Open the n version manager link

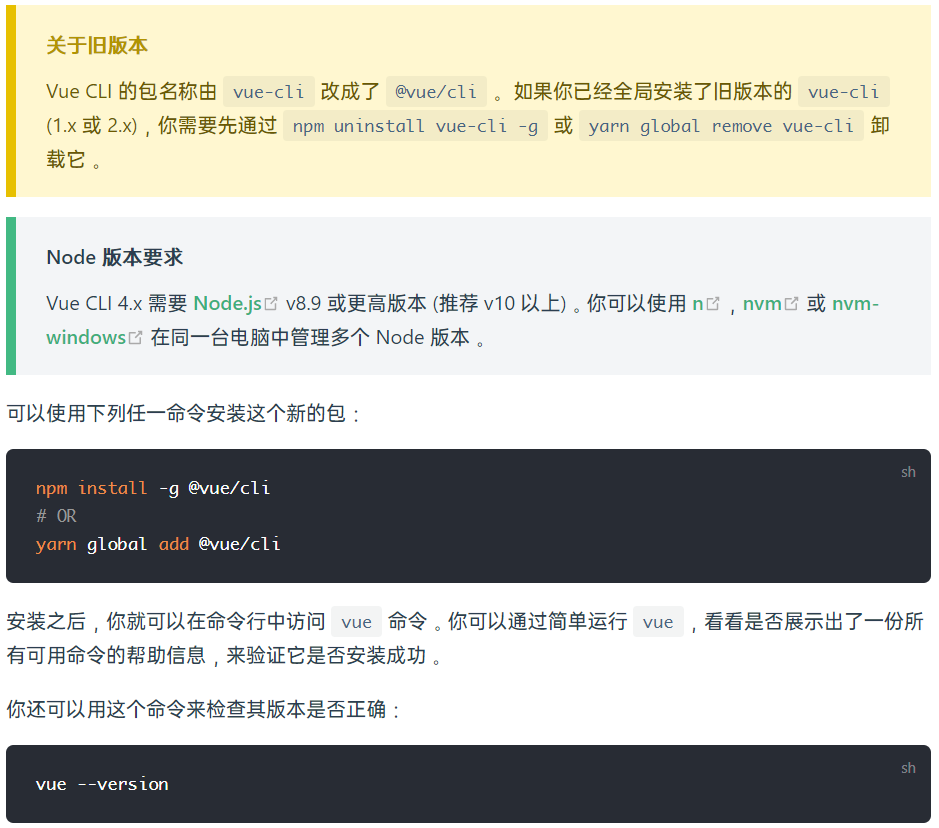(698, 304)
